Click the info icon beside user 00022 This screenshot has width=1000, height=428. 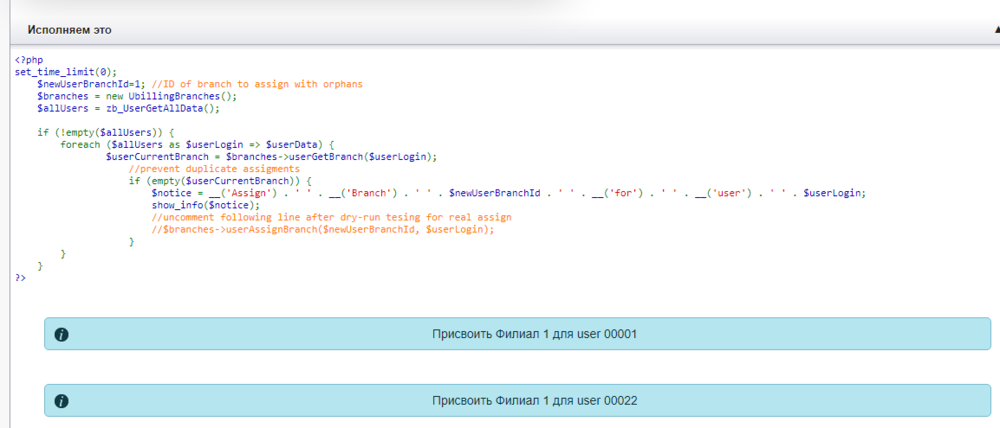tap(61, 401)
